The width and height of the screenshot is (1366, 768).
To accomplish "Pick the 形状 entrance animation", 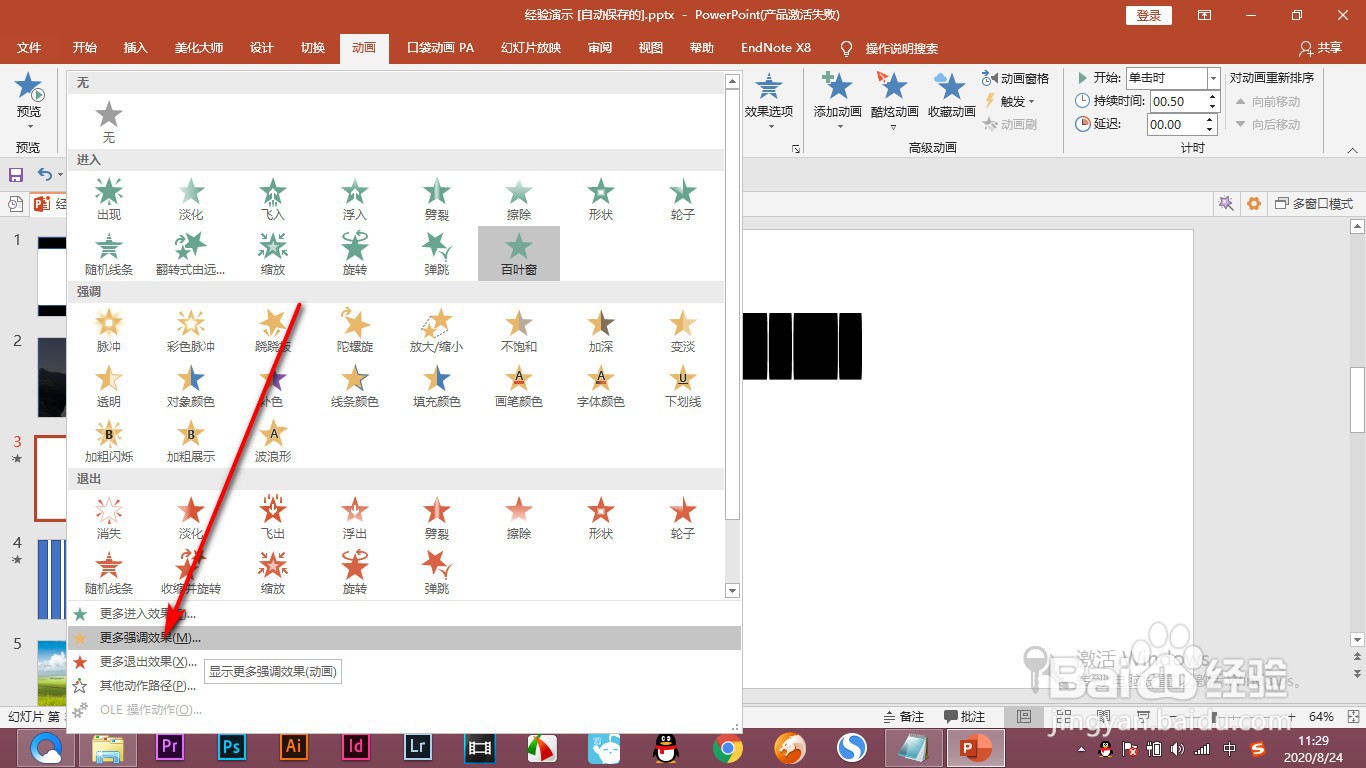I will 601,198.
